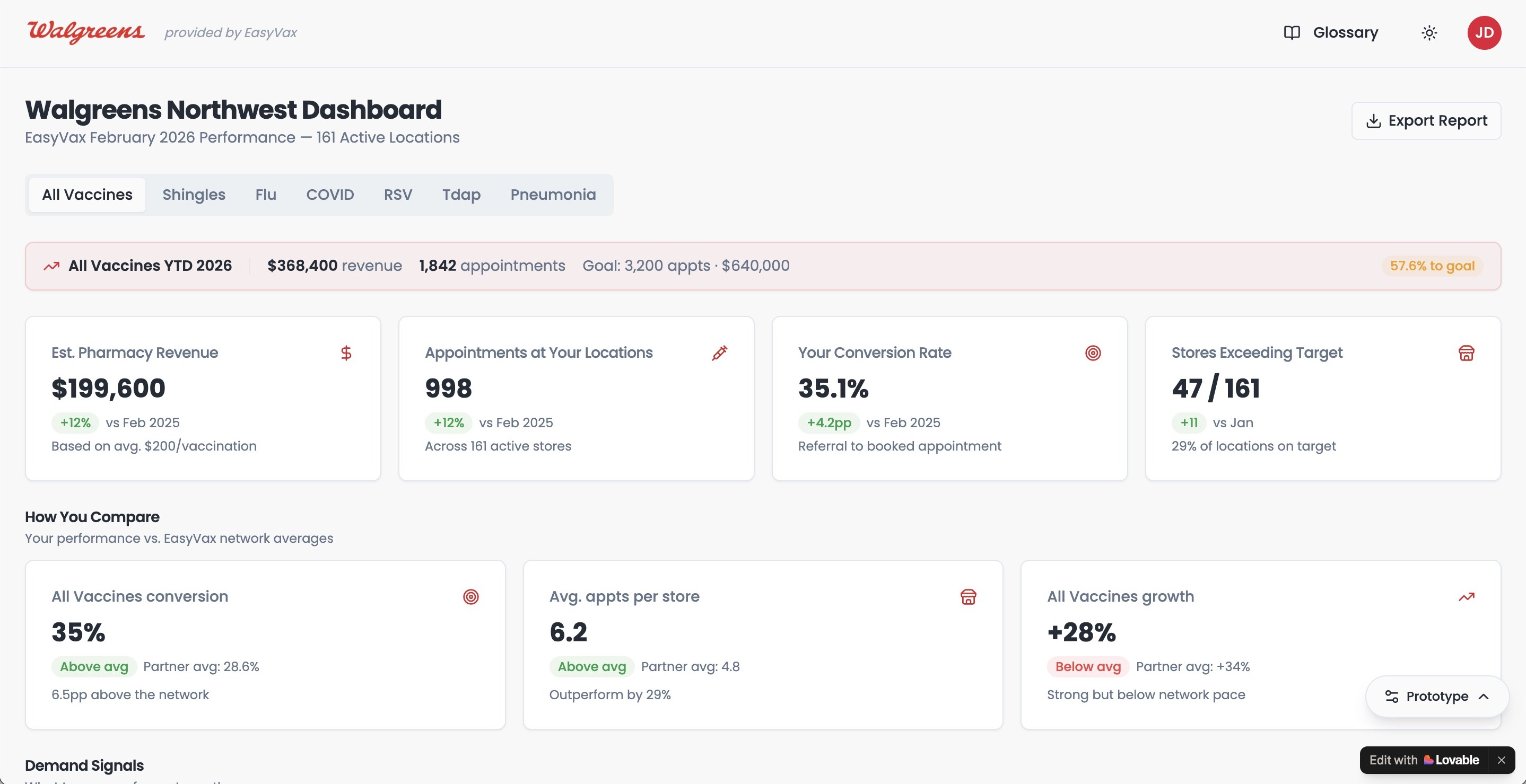The width and height of the screenshot is (1526, 784).
Task: Switch to the Shingles tab
Action: coord(194,195)
